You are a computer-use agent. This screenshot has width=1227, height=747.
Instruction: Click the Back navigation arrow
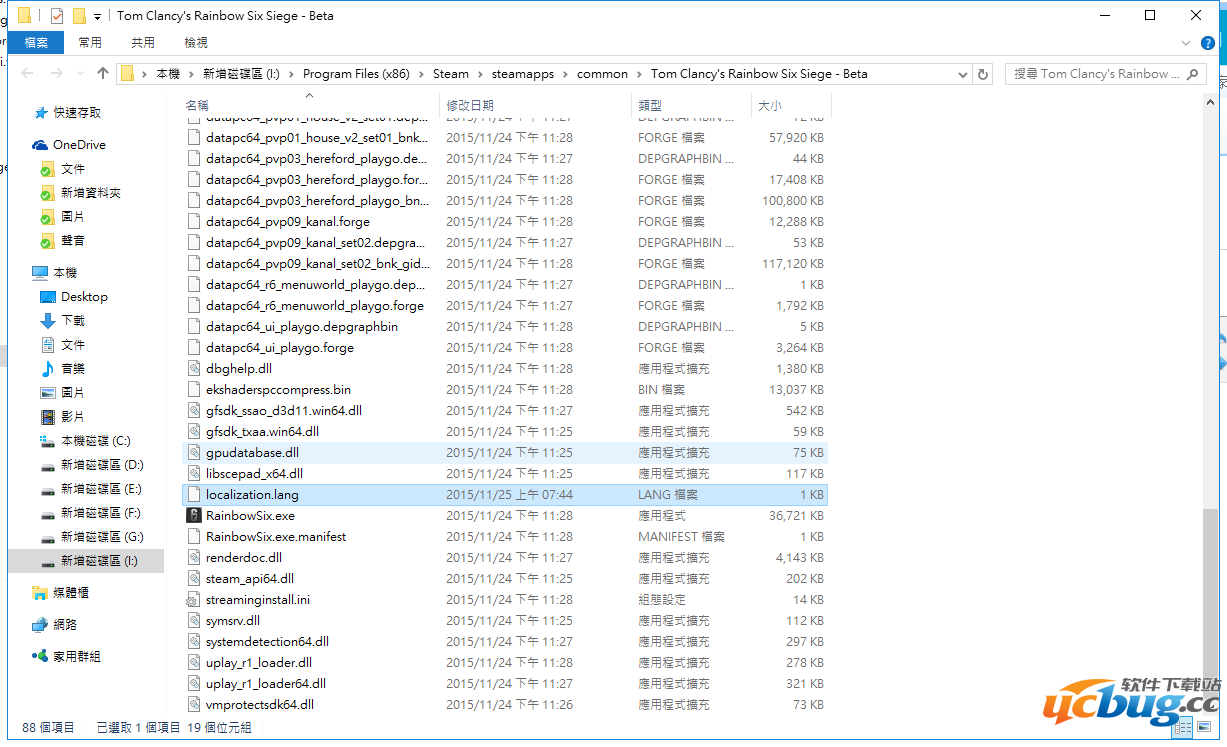point(28,74)
